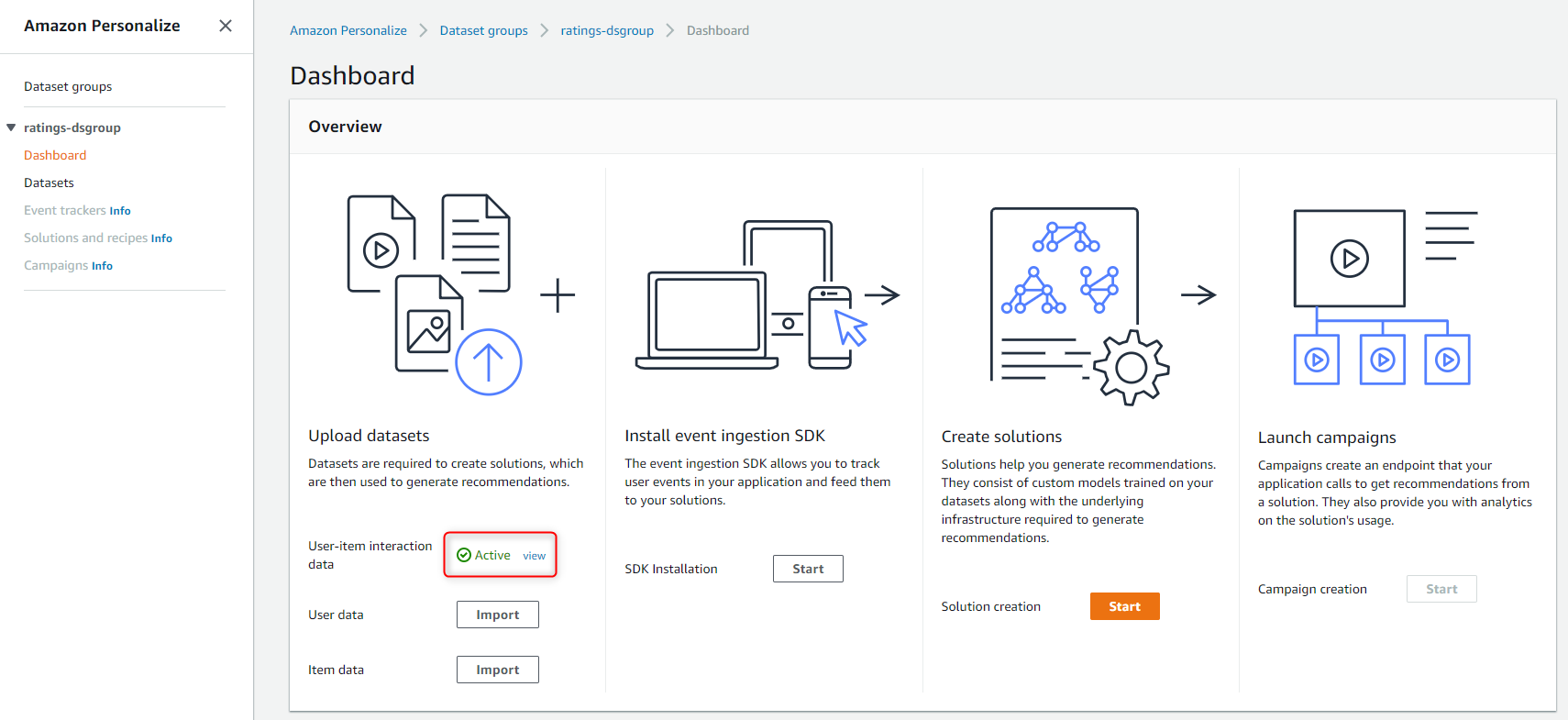The width and height of the screenshot is (1568, 720).
Task: Click the green Active check icon
Action: click(464, 555)
